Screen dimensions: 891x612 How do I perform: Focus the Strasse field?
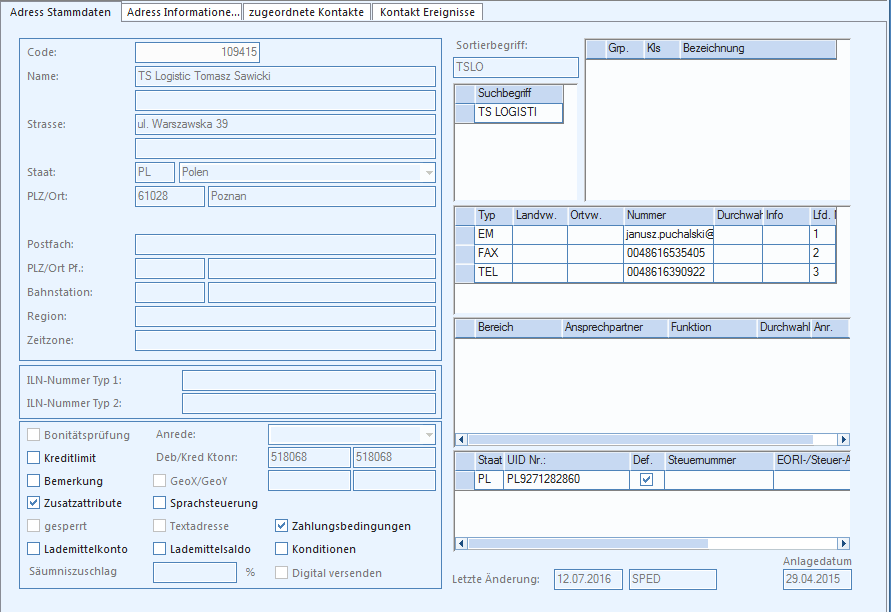pos(285,124)
